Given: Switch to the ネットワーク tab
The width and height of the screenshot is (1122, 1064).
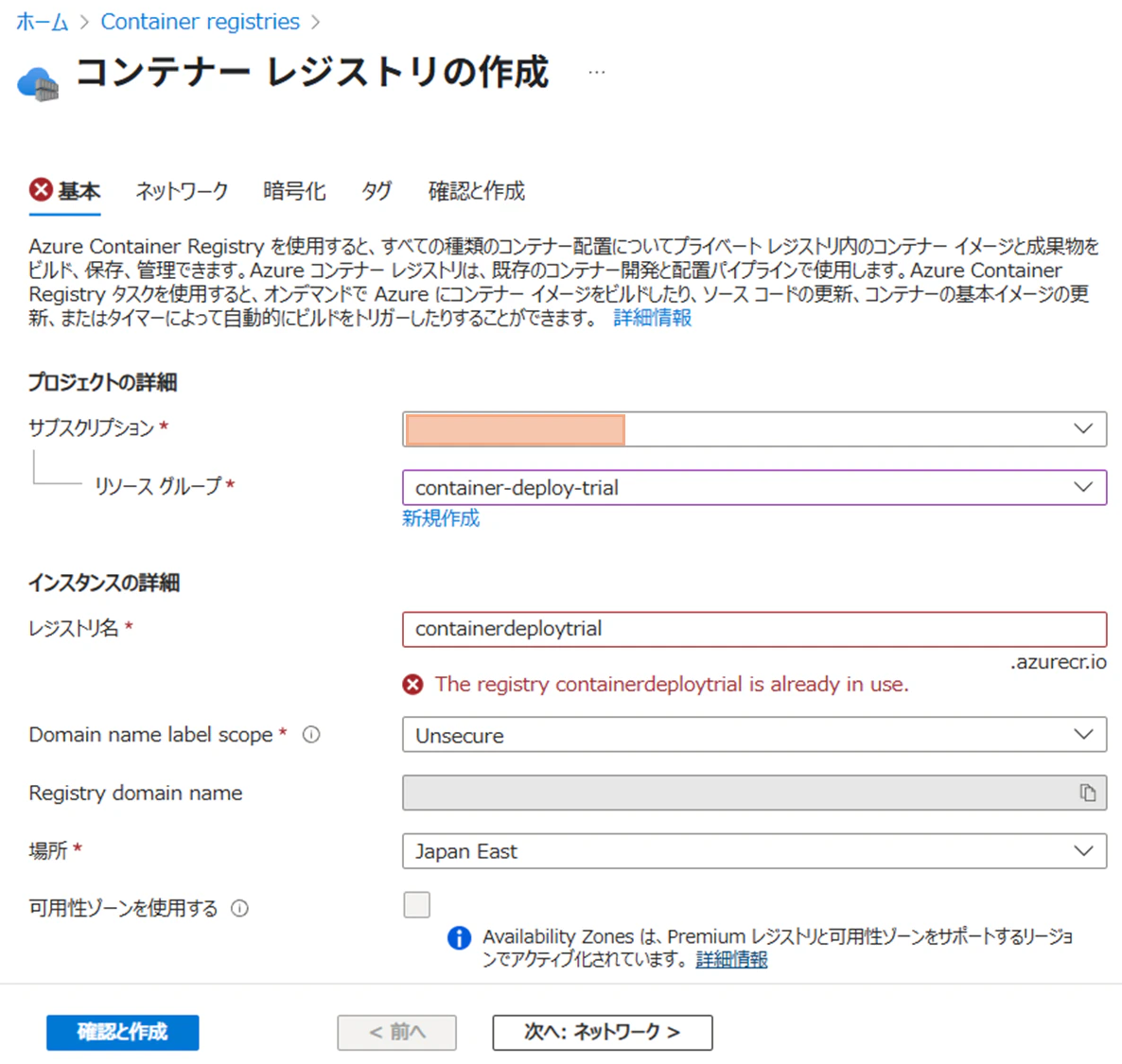Looking at the screenshot, I should [182, 190].
